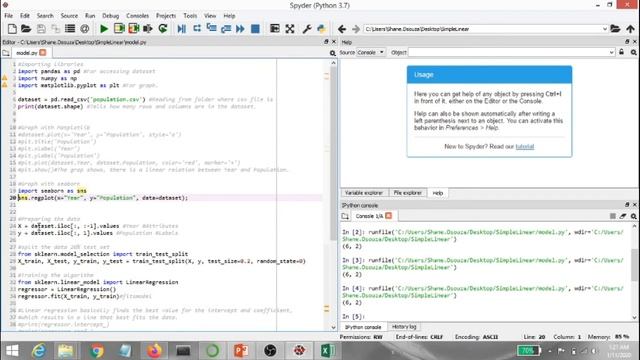Open the Debug menu
This screenshot has width=640, height=360.
(x=111, y=16)
